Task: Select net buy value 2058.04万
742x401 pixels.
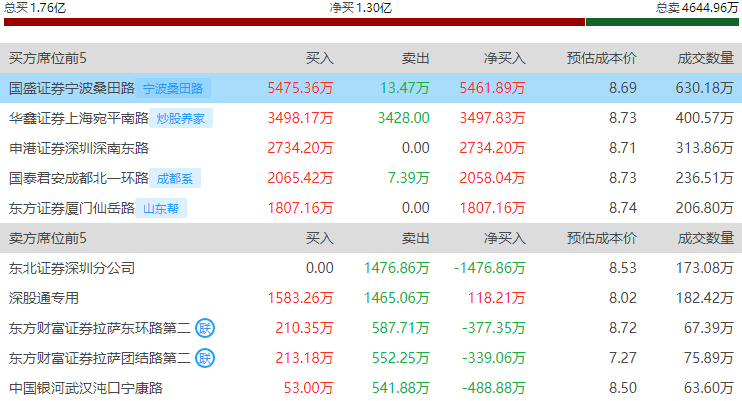Action: [493, 178]
